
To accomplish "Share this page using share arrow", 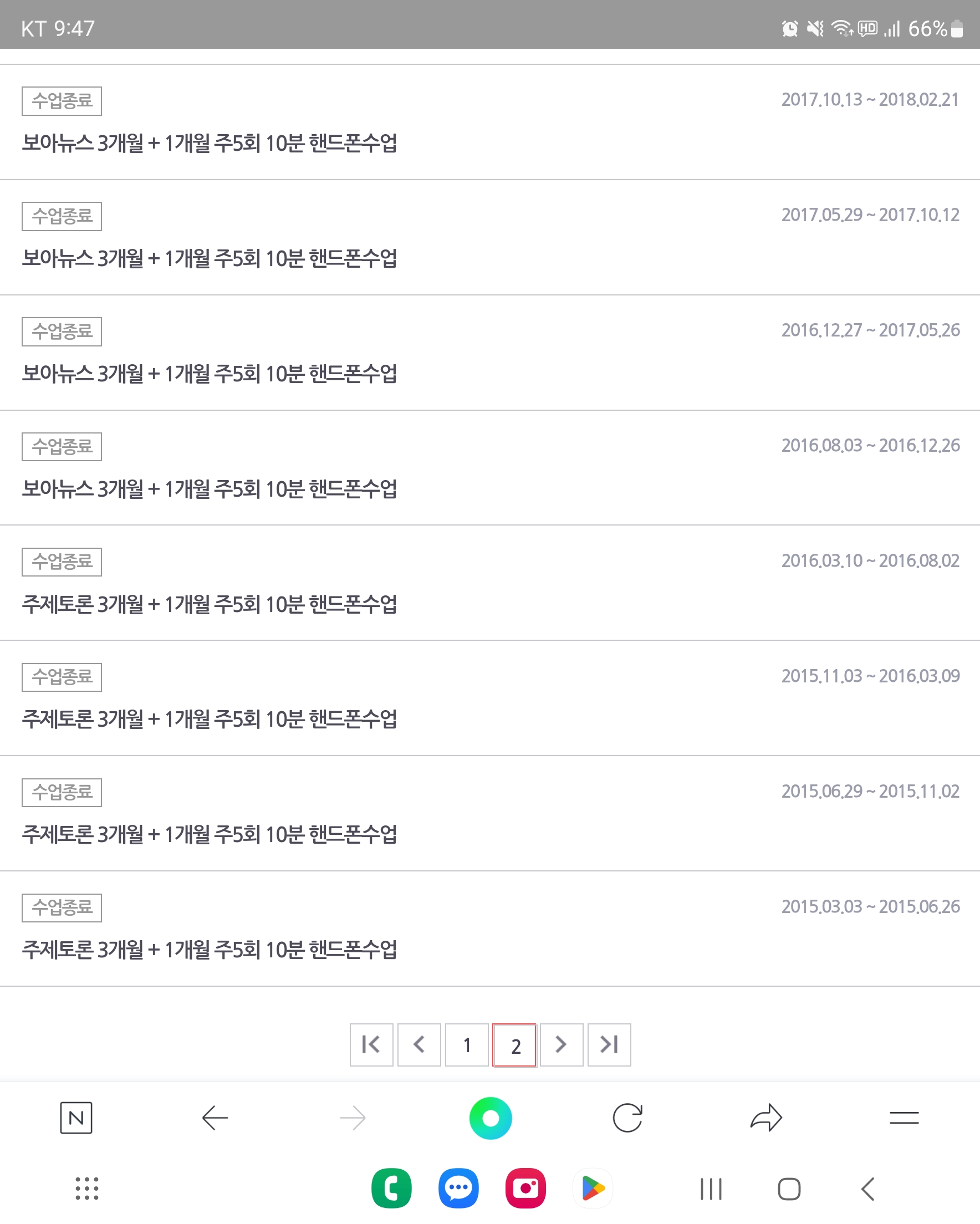I will 766,1118.
